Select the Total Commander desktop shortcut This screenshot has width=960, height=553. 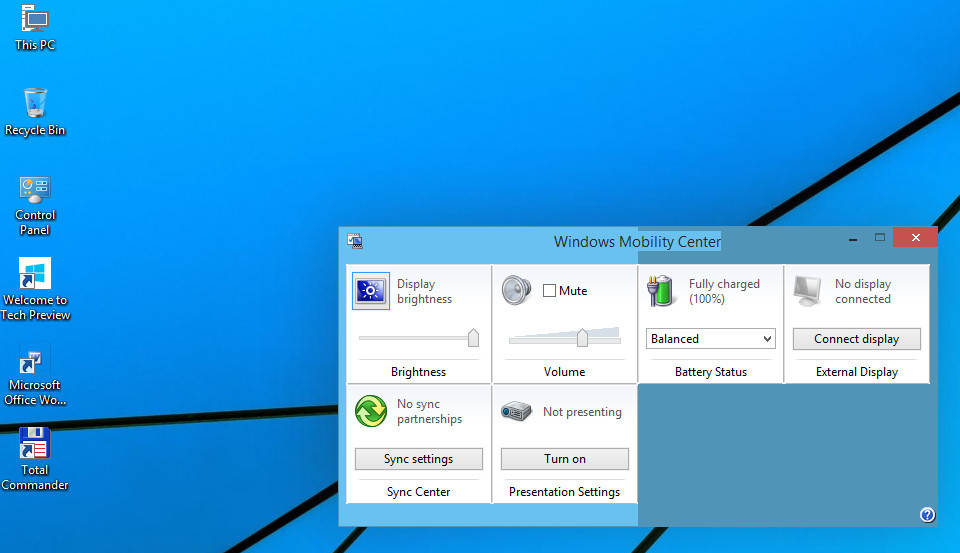(x=35, y=443)
